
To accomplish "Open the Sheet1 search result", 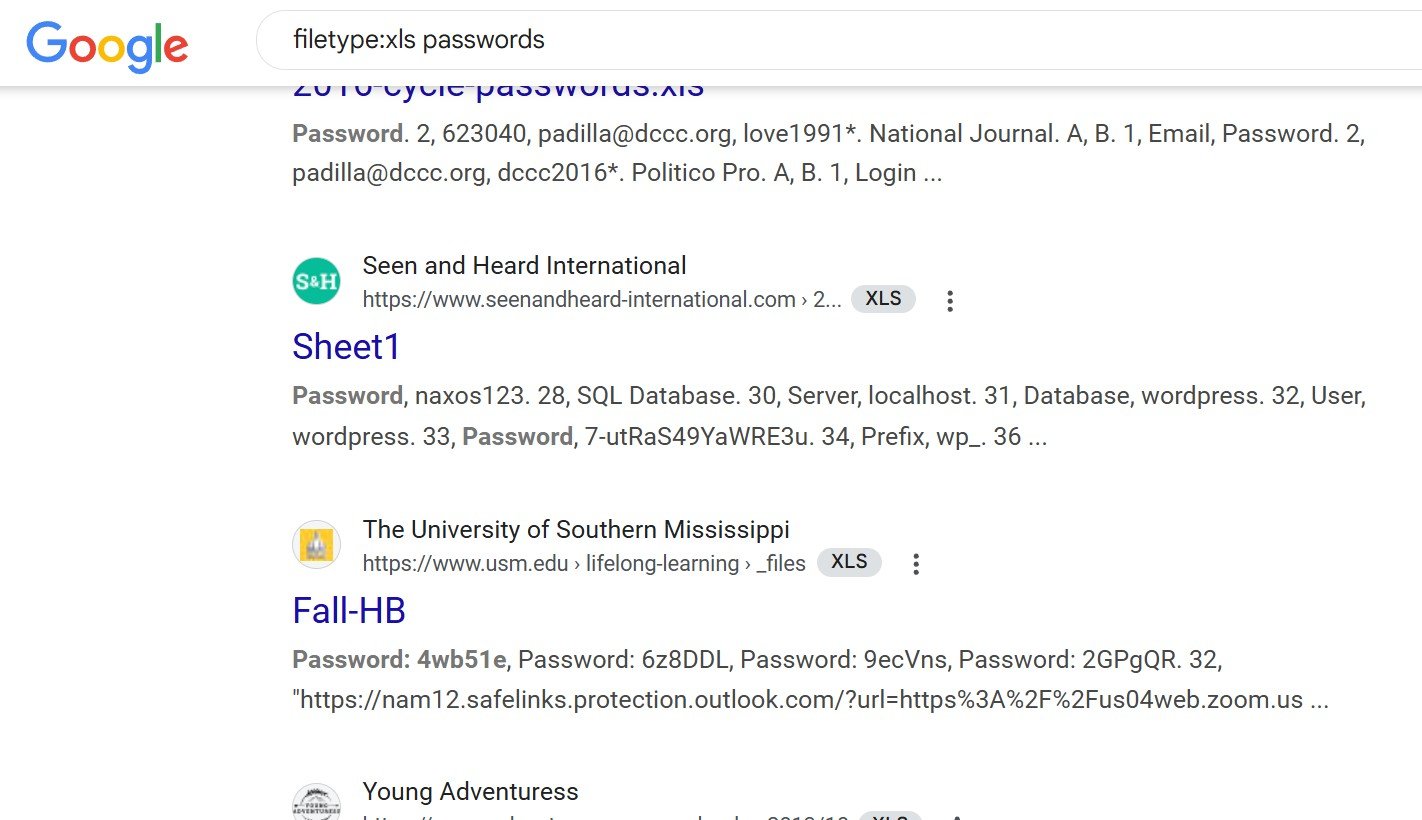I will [x=346, y=347].
